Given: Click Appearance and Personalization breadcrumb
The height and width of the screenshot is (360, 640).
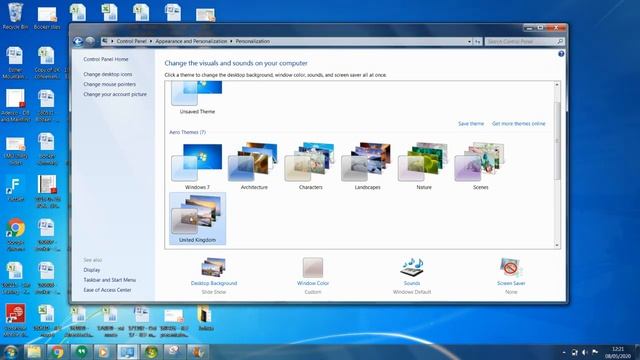Looking at the screenshot, I should pos(191,41).
